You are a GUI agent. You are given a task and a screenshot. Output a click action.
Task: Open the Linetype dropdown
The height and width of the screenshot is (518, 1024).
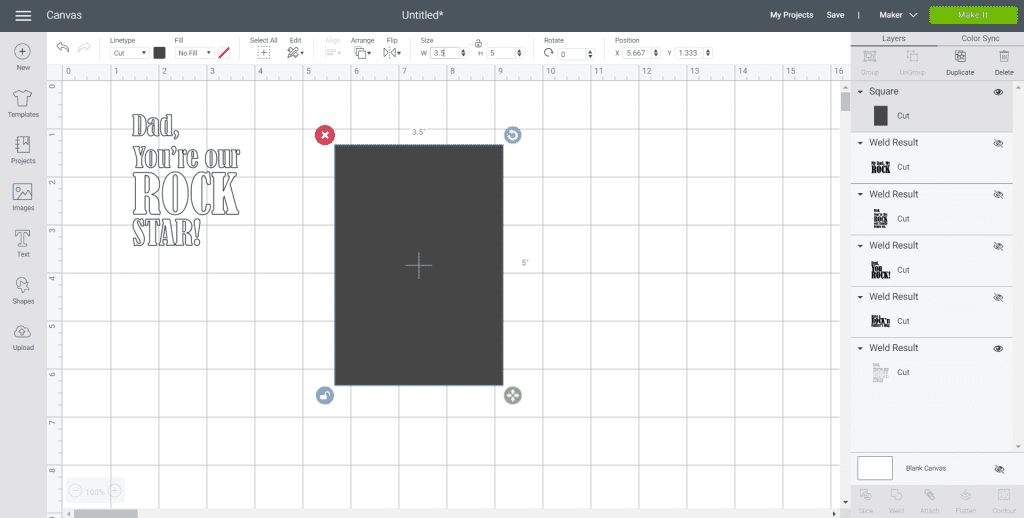coord(129,53)
